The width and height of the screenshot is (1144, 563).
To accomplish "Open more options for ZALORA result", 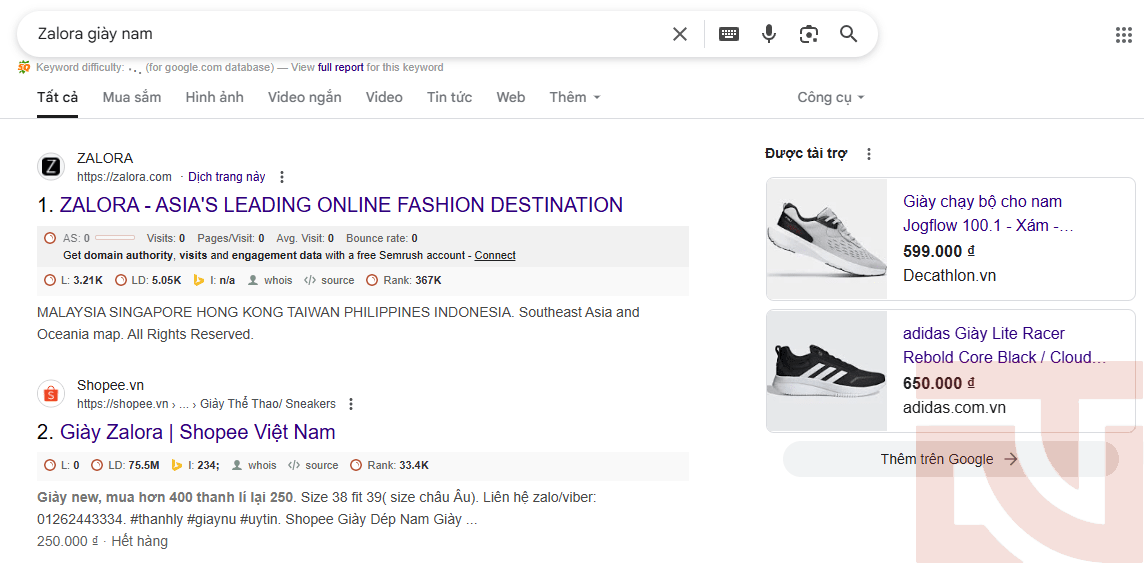I will click(x=282, y=177).
